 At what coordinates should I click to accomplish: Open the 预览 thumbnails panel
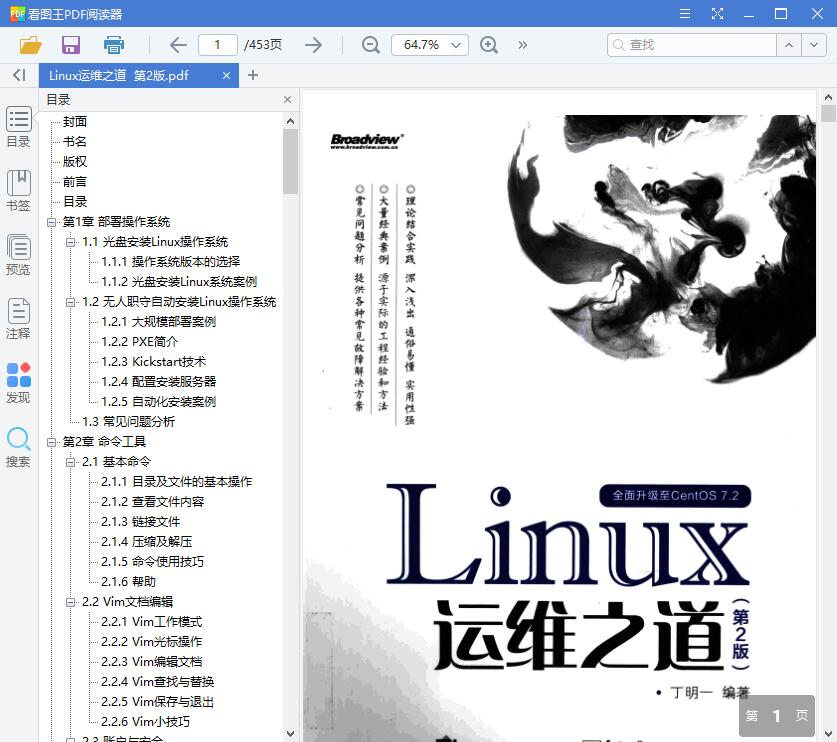(x=19, y=255)
